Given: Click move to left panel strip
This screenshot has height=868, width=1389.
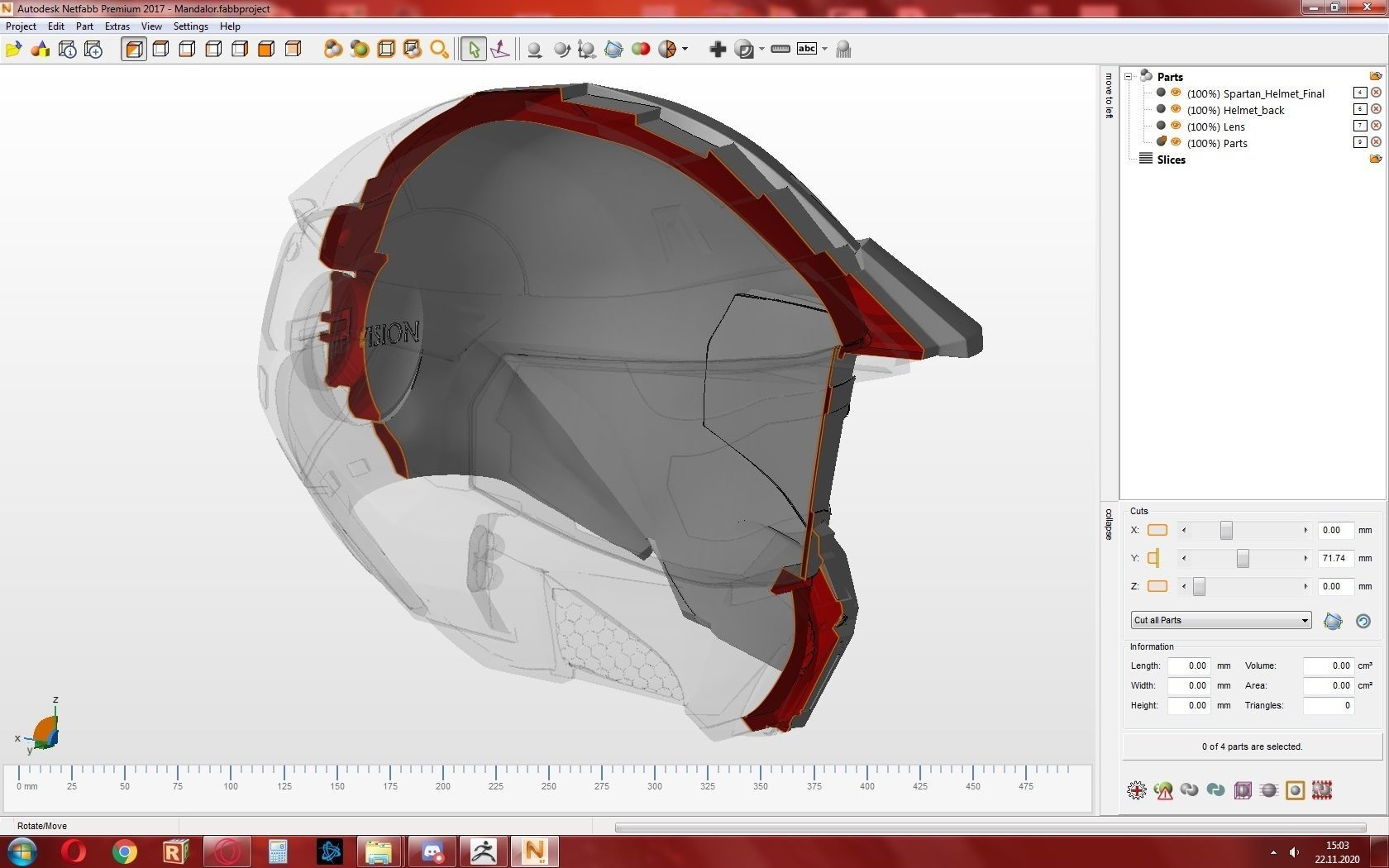Looking at the screenshot, I should (1109, 96).
